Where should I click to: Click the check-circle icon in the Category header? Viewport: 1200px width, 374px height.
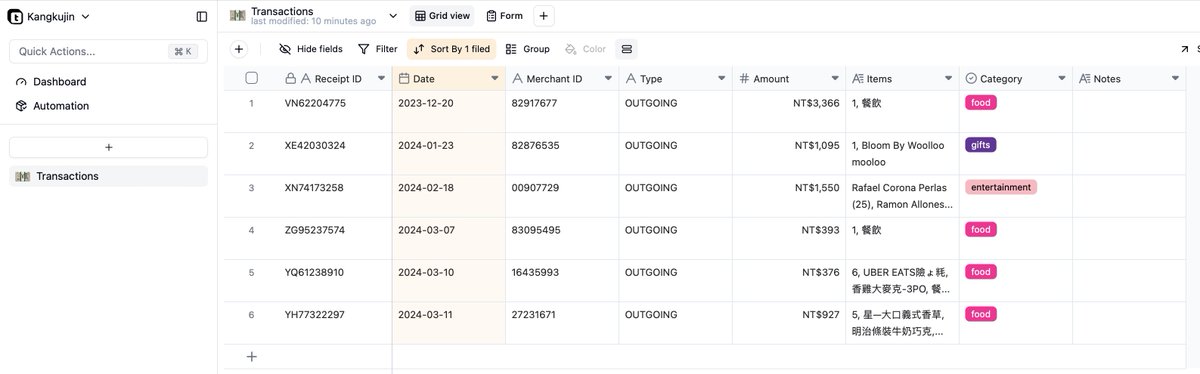tap(971, 78)
